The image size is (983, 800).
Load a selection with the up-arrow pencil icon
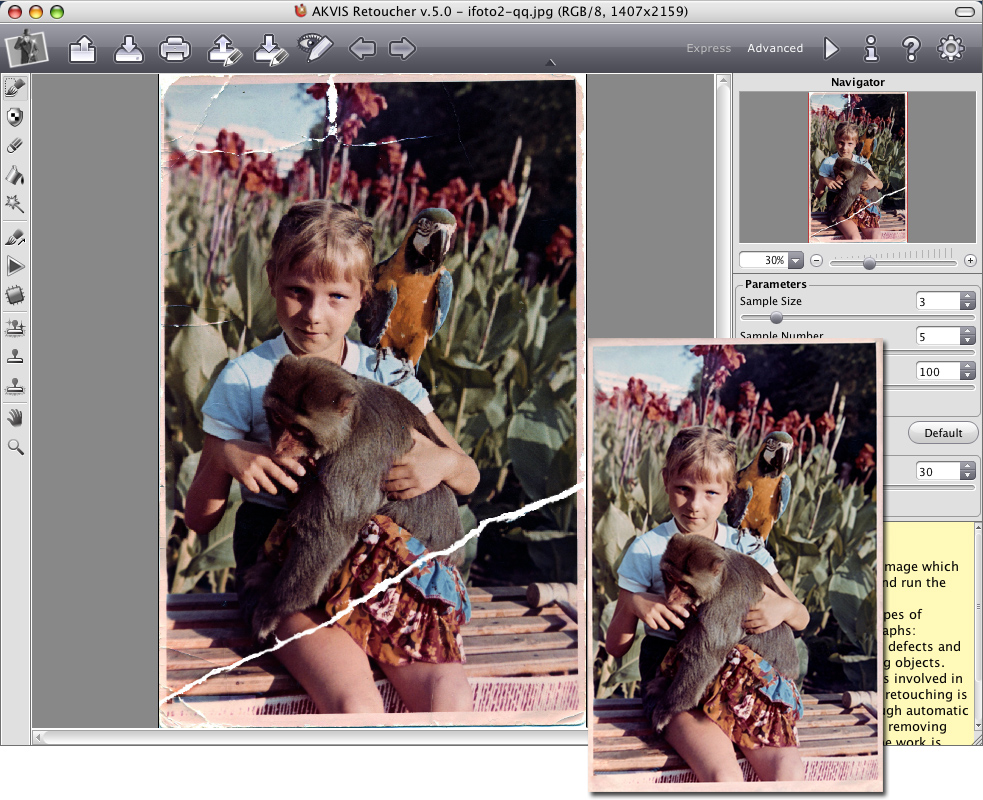224,49
